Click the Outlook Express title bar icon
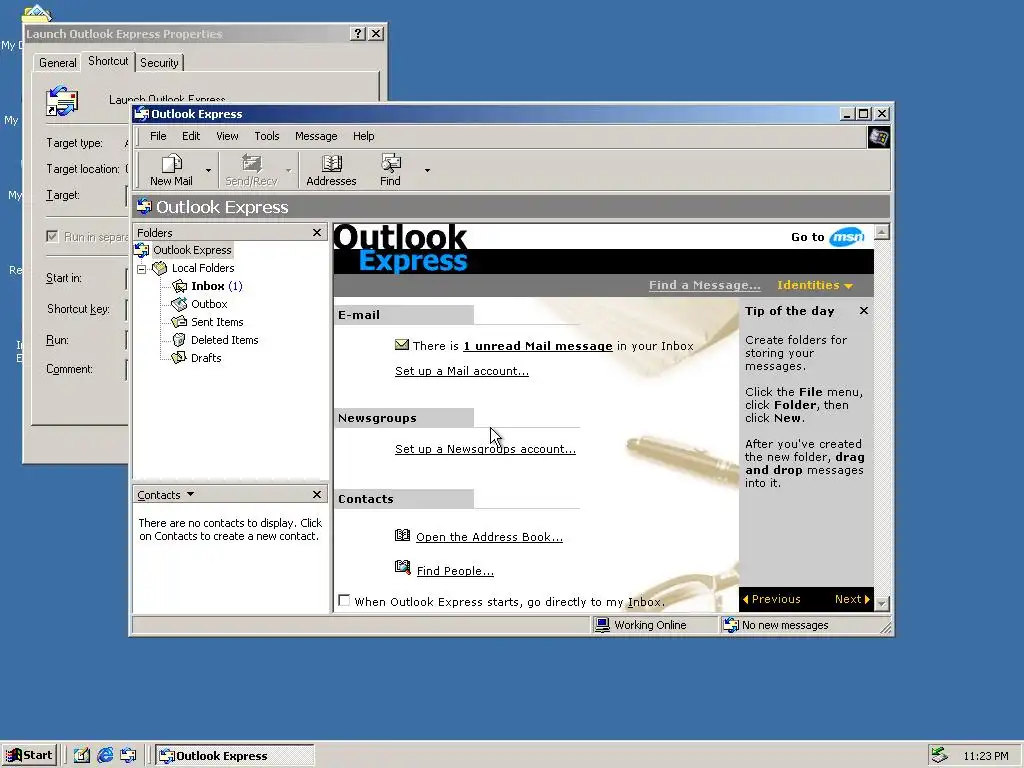This screenshot has width=1024, height=768. pyautogui.click(x=141, y=114)
